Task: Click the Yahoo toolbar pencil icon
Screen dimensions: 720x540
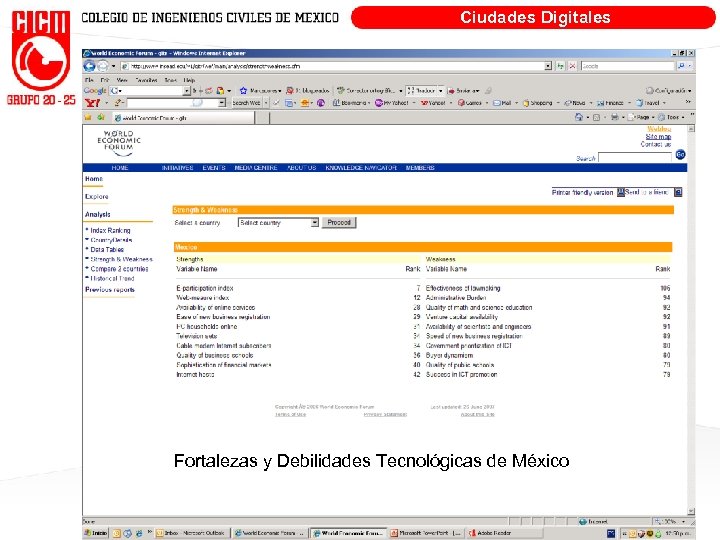Action: pos(118,103)
